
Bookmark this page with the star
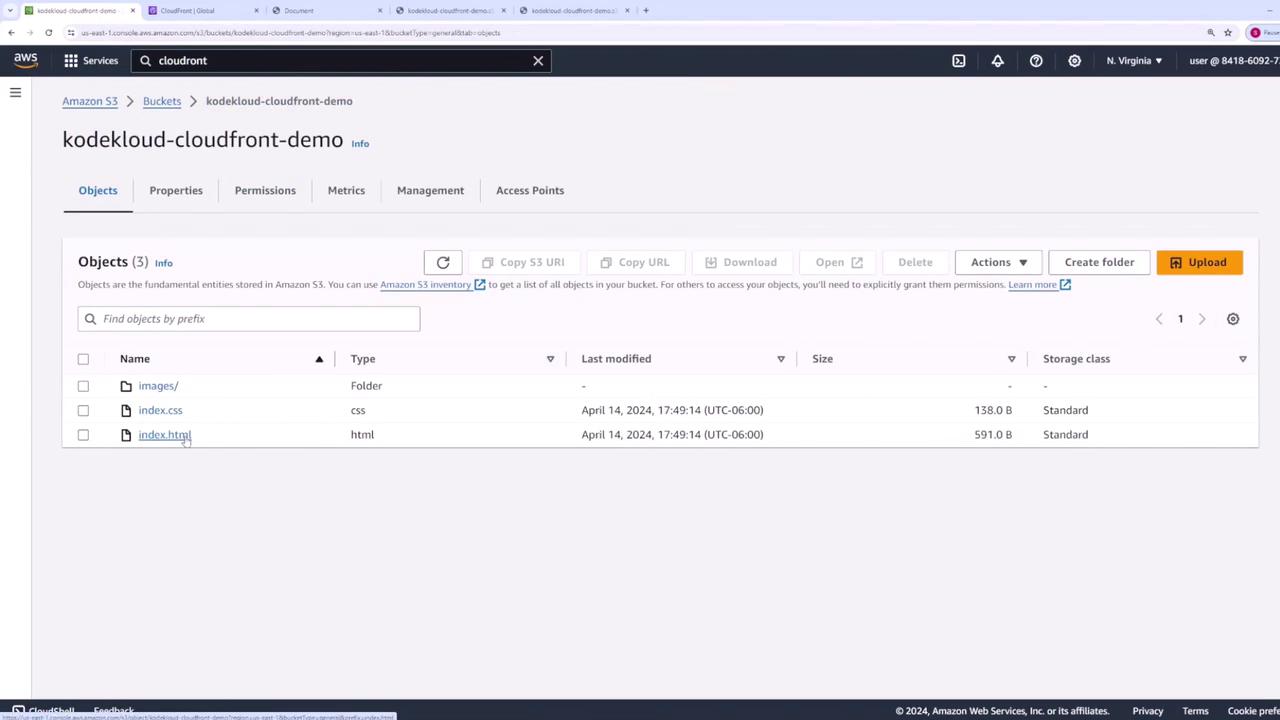coord(1228,32)
